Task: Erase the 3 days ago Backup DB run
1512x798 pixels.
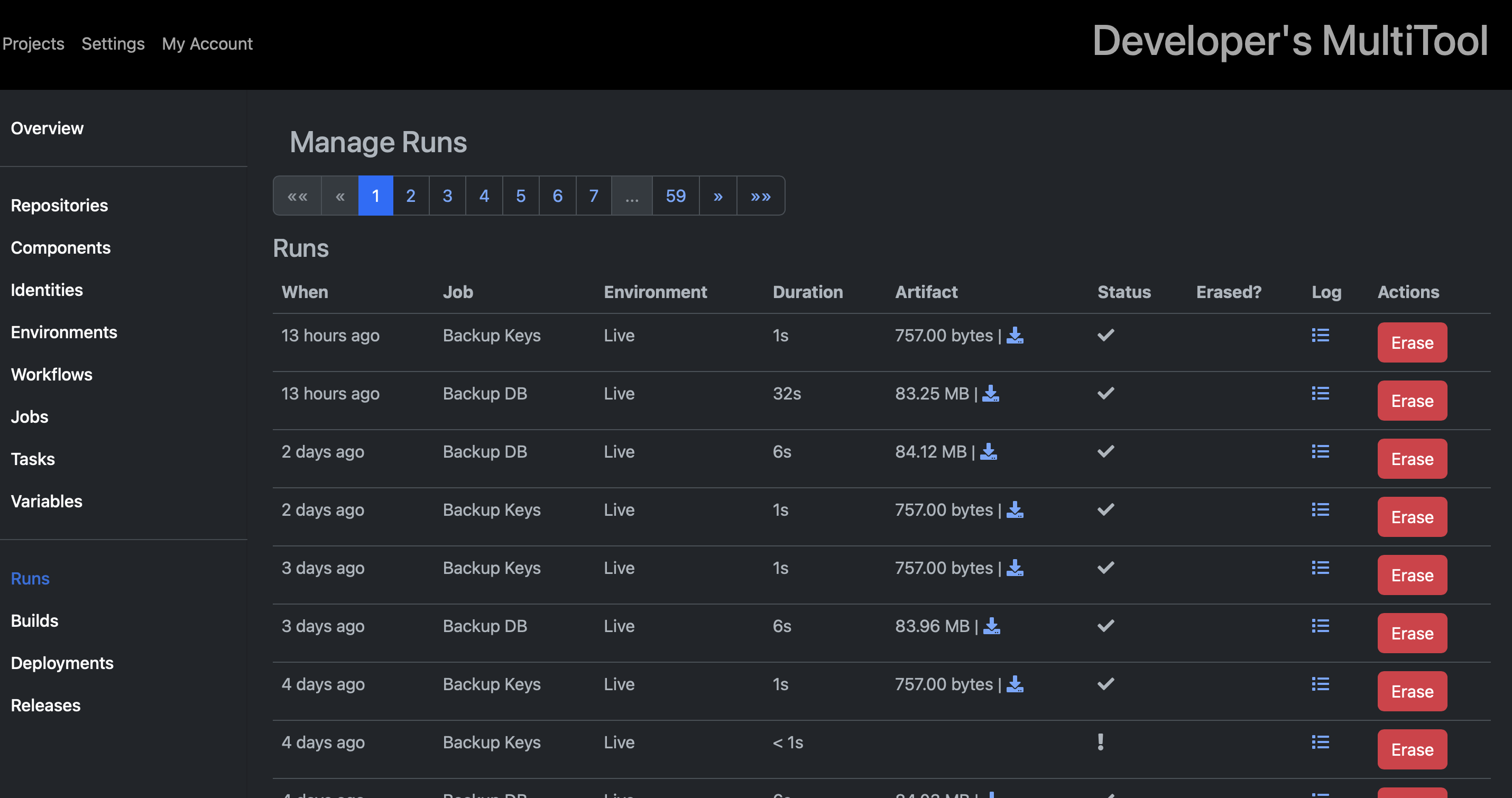Action: (x=1412, y=633)
